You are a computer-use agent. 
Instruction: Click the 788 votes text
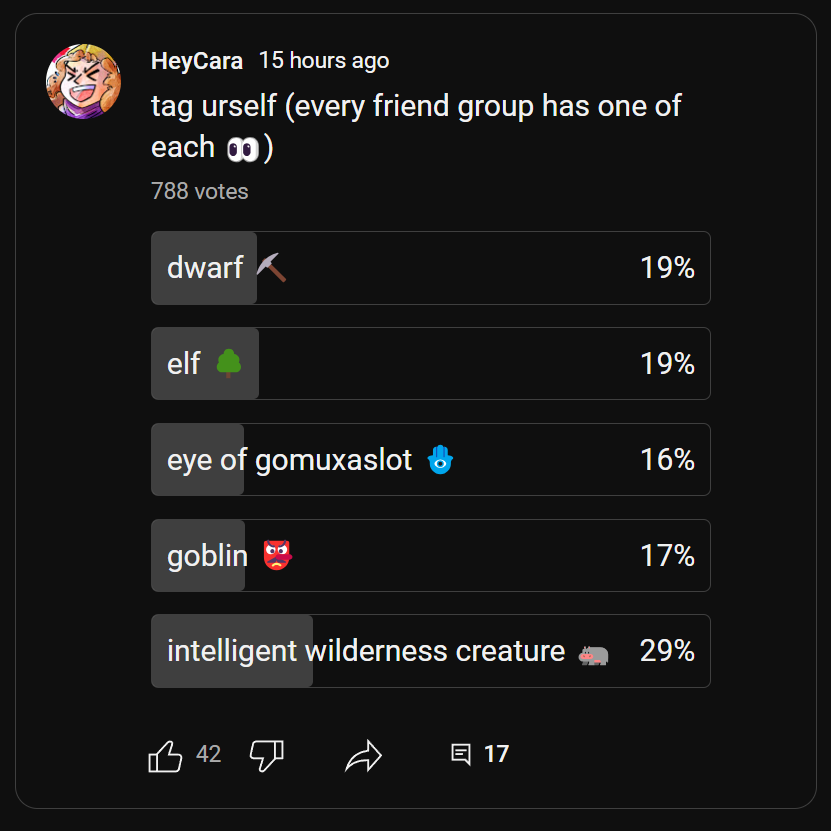pyautogui.click(x=200, y=191)
